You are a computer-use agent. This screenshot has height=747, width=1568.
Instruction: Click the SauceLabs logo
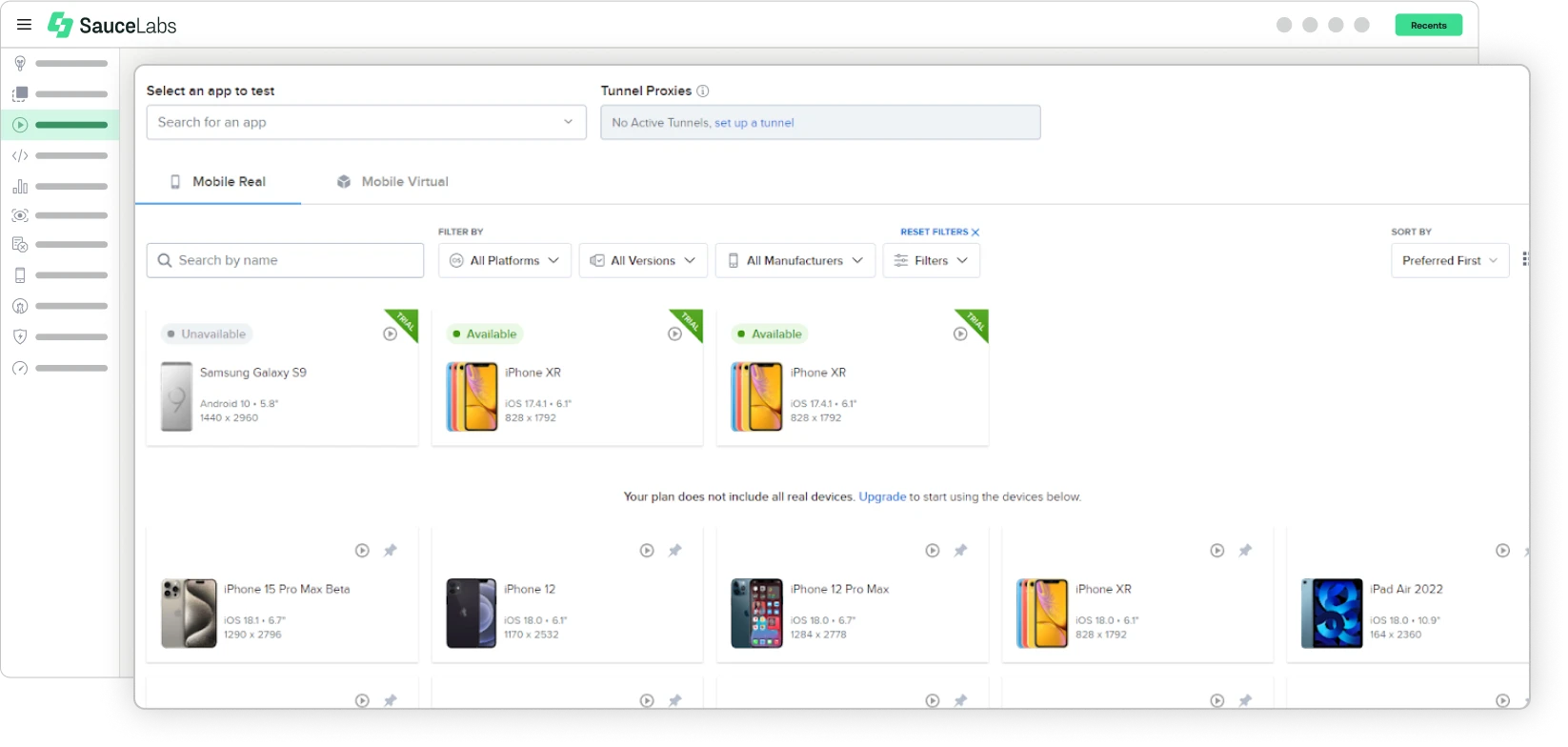pyautogui.click(x=112, y=26)
